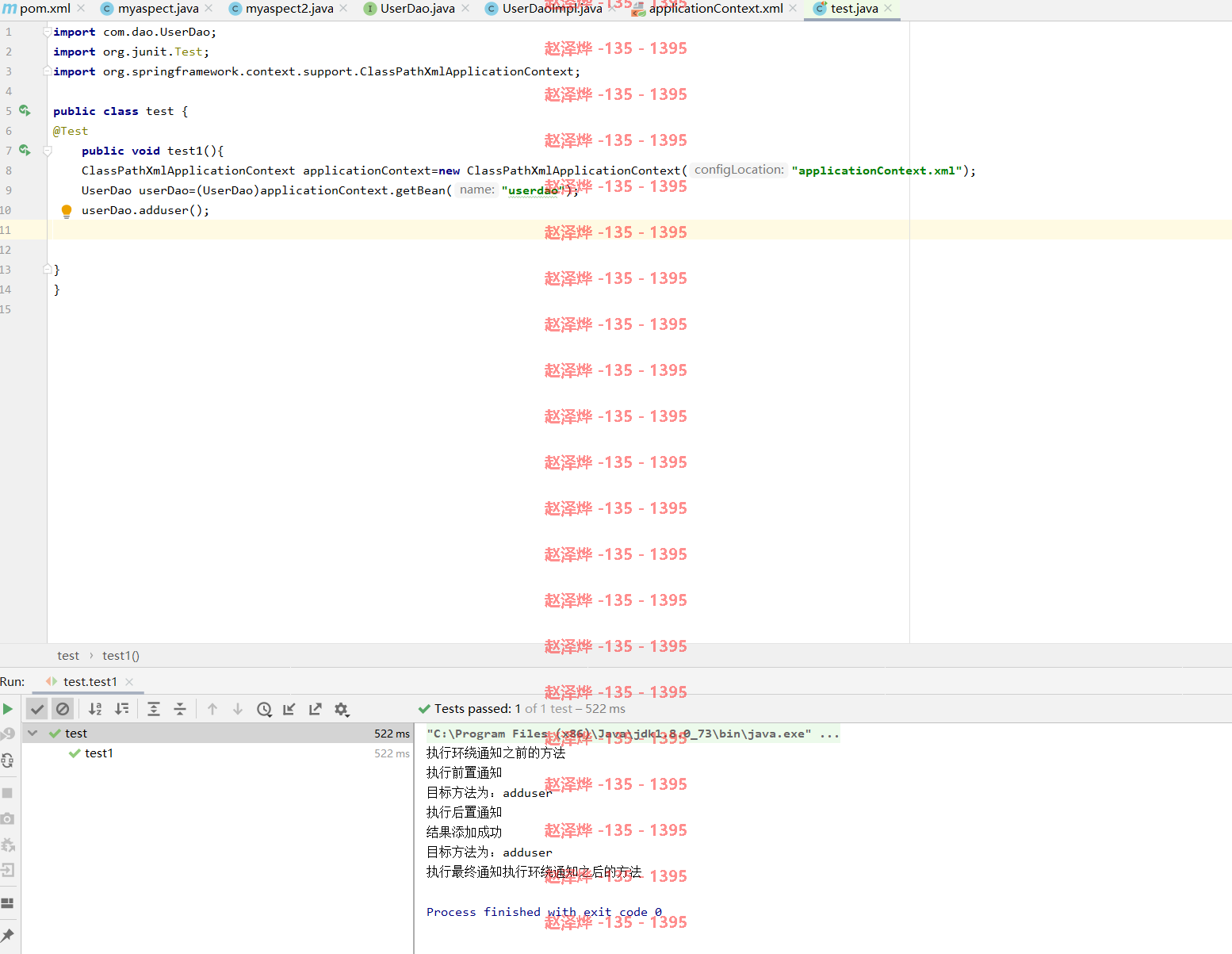This screenshot has width=1232, height=954.
Task: Click the 'Tests passed: 1' status label
Action: [x=477, y=709]
